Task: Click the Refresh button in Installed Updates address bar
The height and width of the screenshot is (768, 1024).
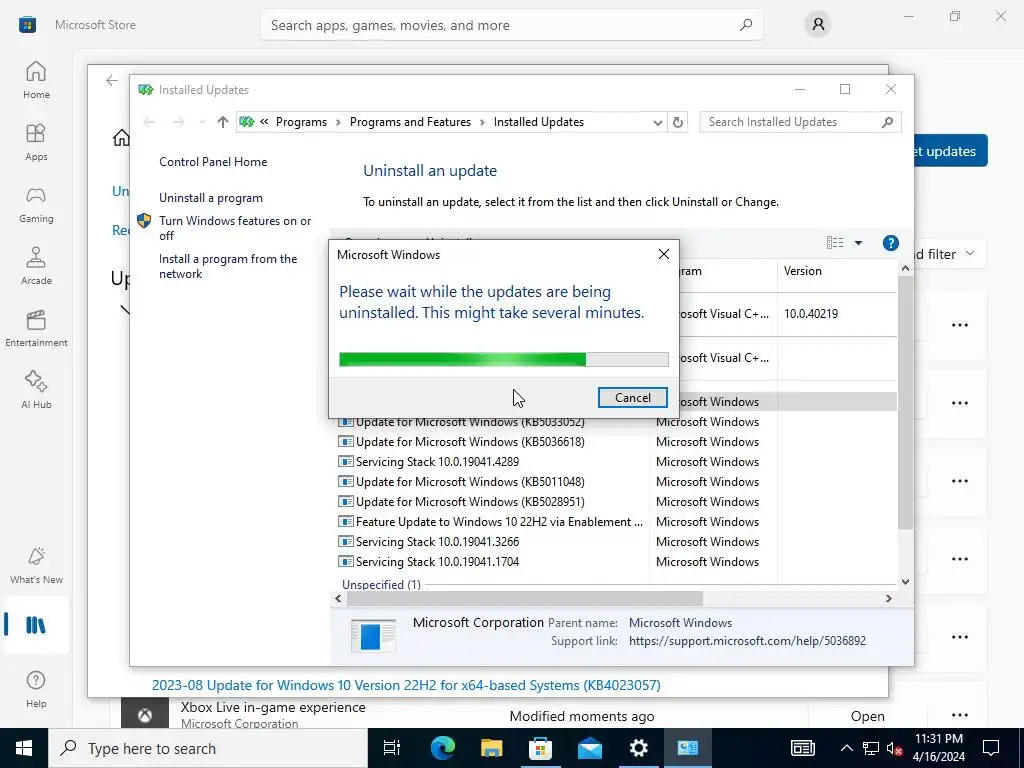Action: tap(678, 122)
